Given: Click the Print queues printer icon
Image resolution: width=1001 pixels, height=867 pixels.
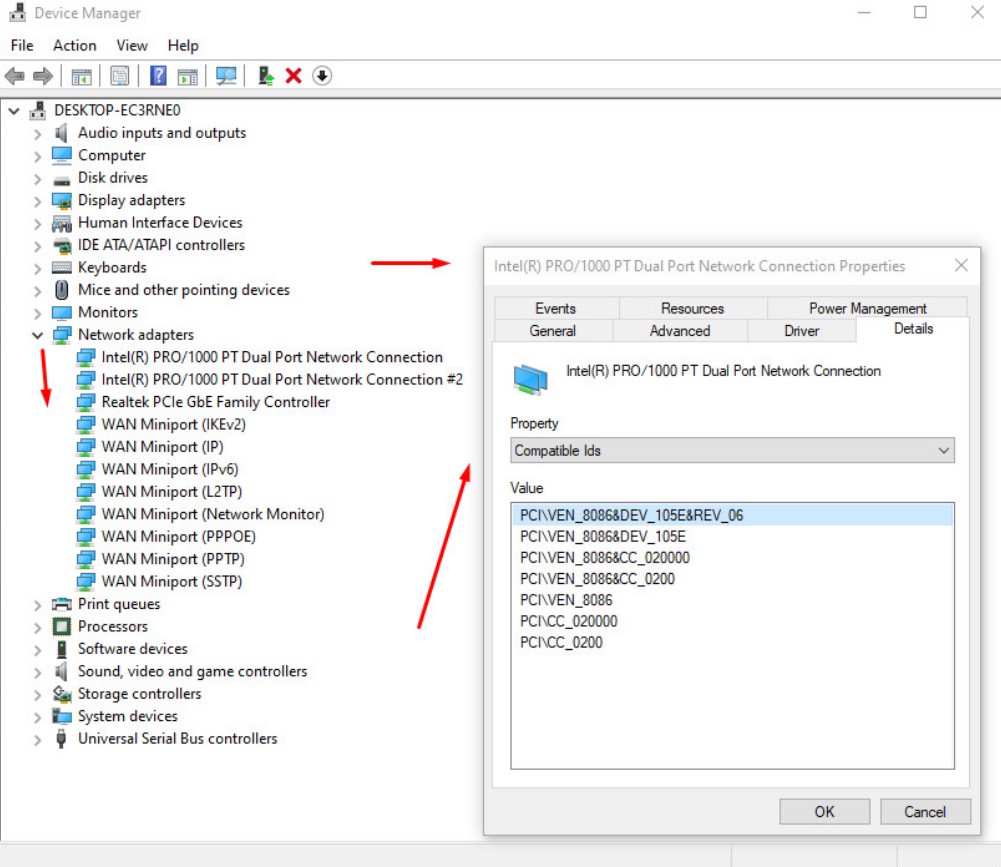Looking at the screenshot, I should tap(62, 604).
